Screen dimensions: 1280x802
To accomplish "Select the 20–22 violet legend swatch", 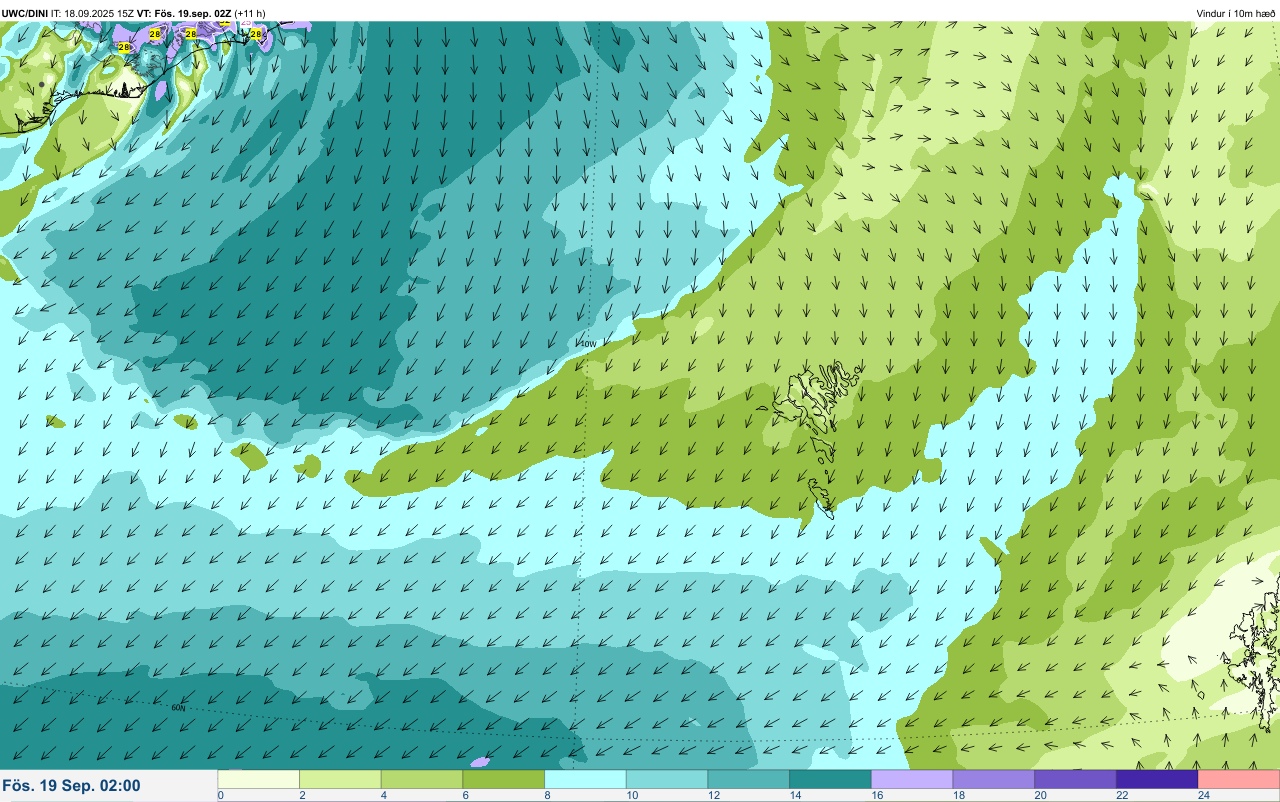I will 1075,779.
